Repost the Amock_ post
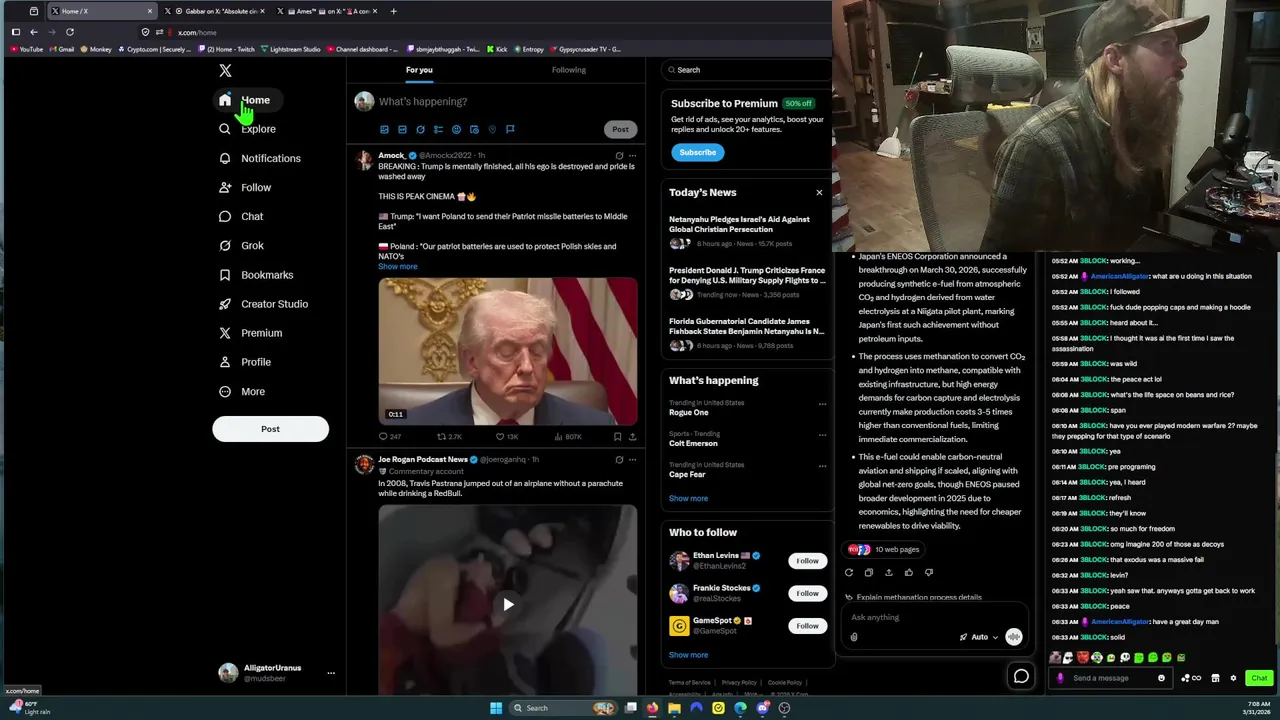The height and width of the screenshot is (720, 1280). [x=449, y=436]
